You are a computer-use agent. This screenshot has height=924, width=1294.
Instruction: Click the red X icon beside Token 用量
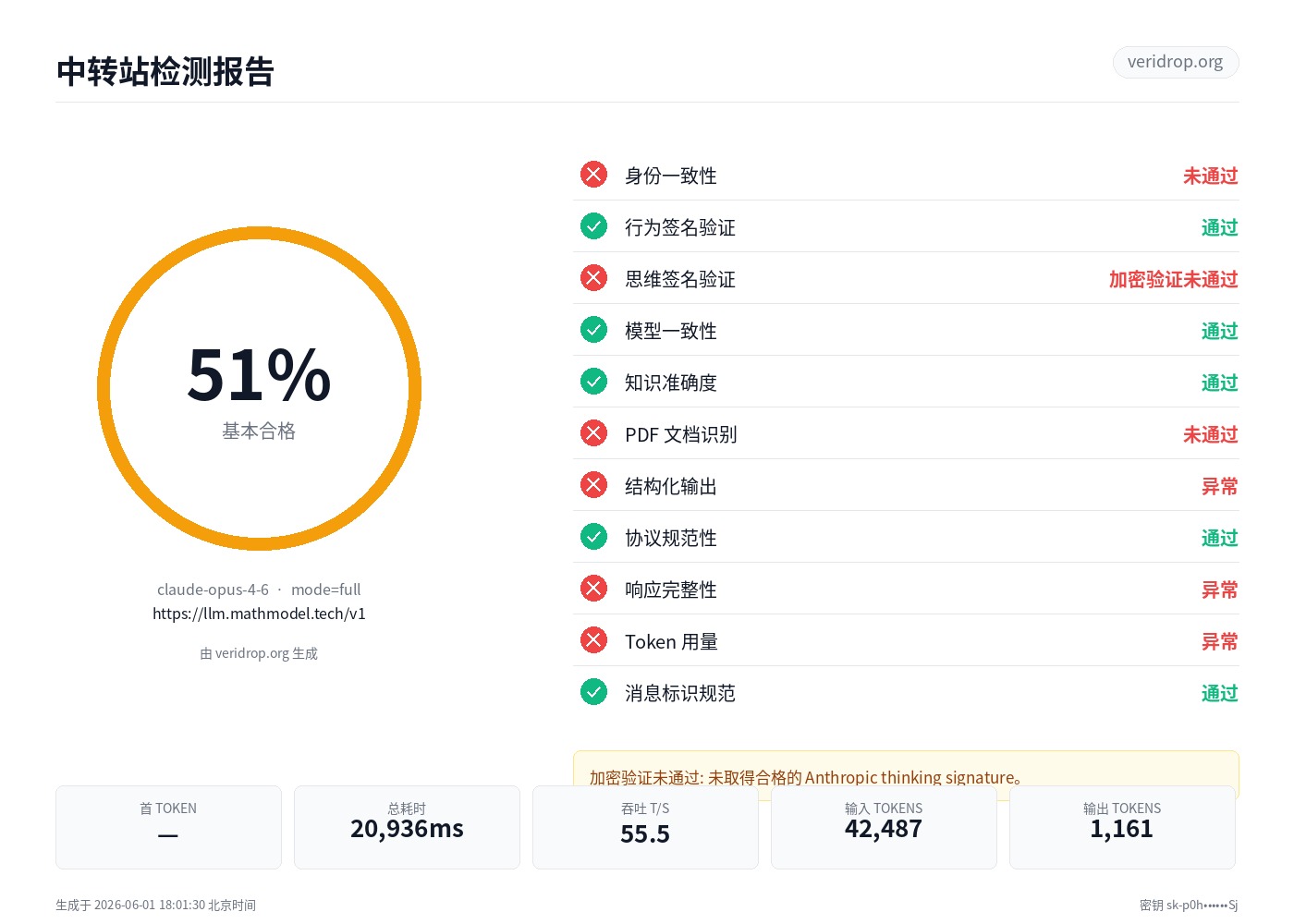593,640
